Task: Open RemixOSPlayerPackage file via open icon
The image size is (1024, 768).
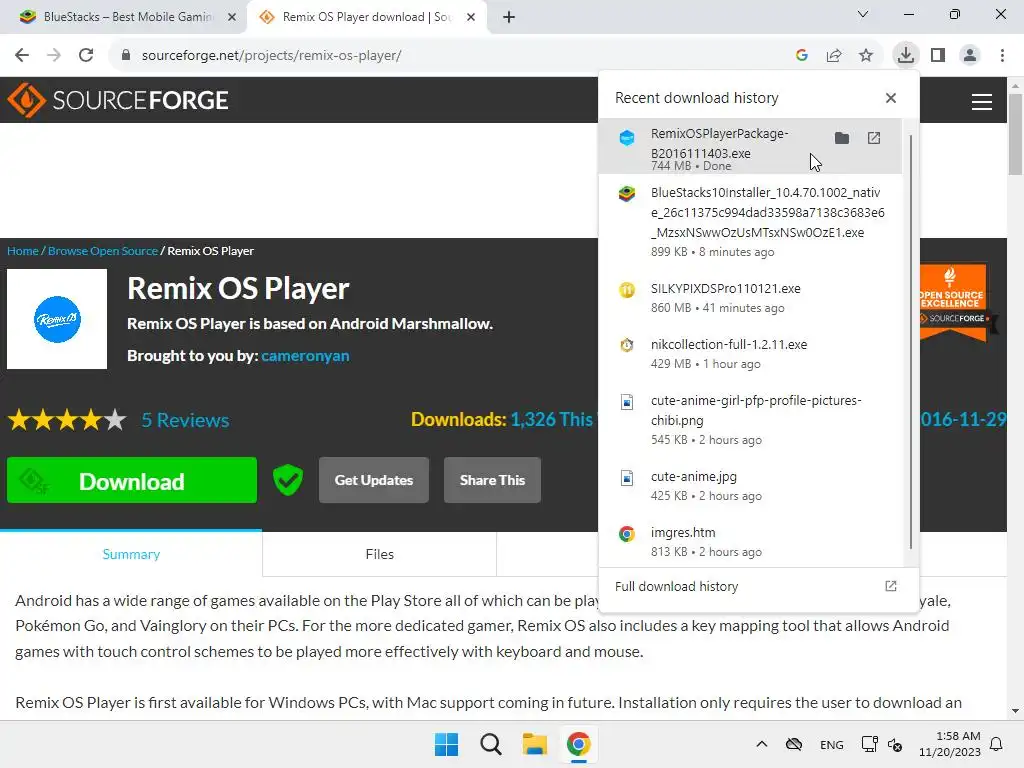Action: point(874,138)
